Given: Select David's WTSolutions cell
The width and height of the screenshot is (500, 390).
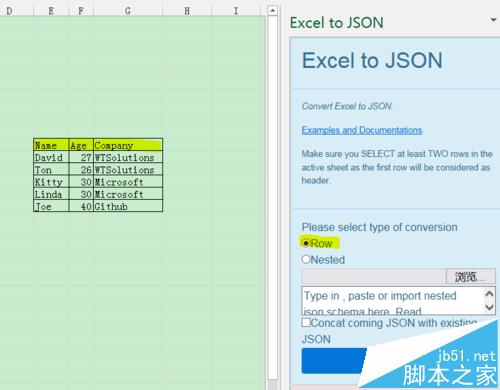Looking at the screenshot, I should coord(128,157).
